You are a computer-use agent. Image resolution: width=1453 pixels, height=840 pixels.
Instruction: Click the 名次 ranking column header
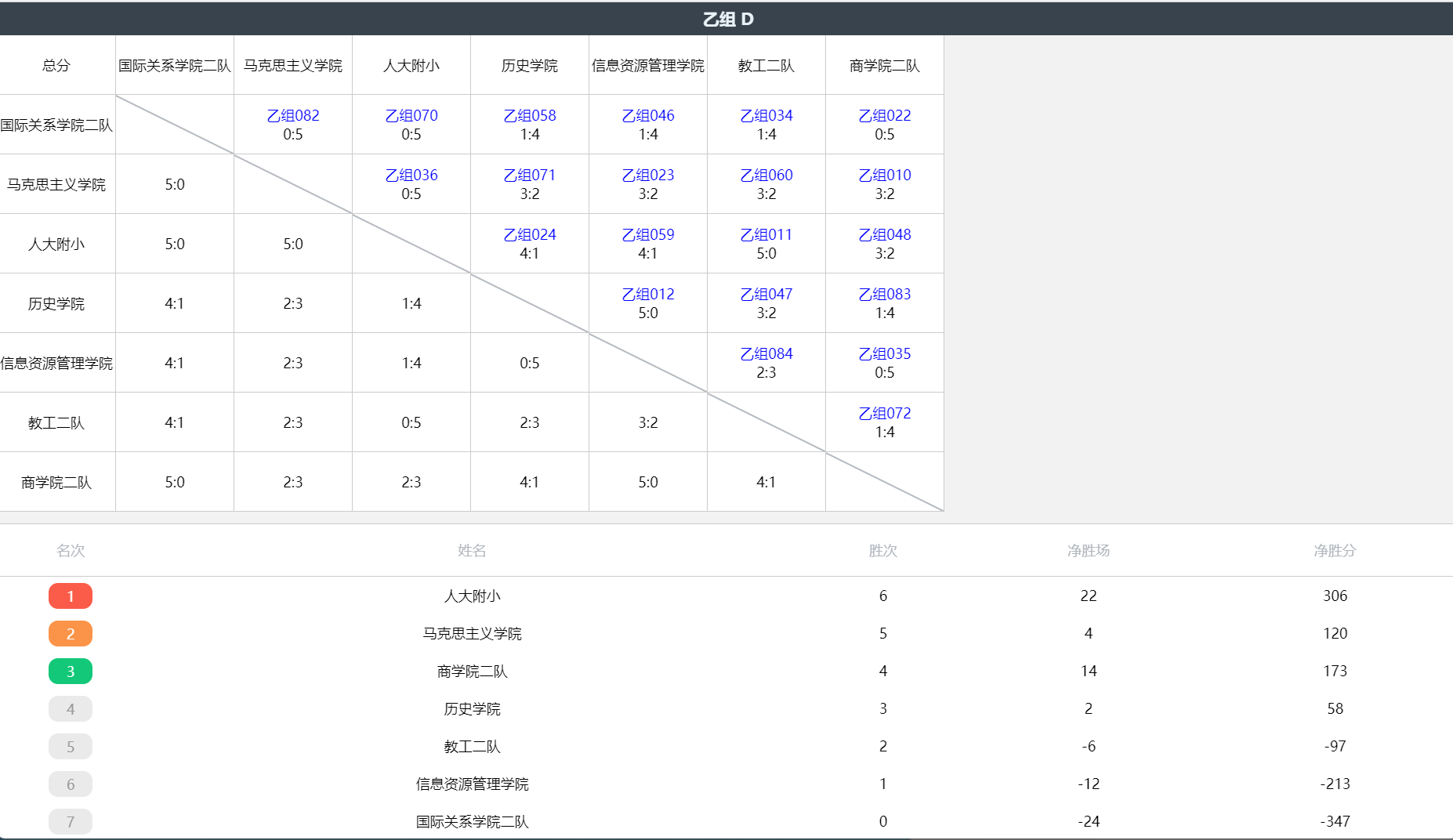click(71, 550)
